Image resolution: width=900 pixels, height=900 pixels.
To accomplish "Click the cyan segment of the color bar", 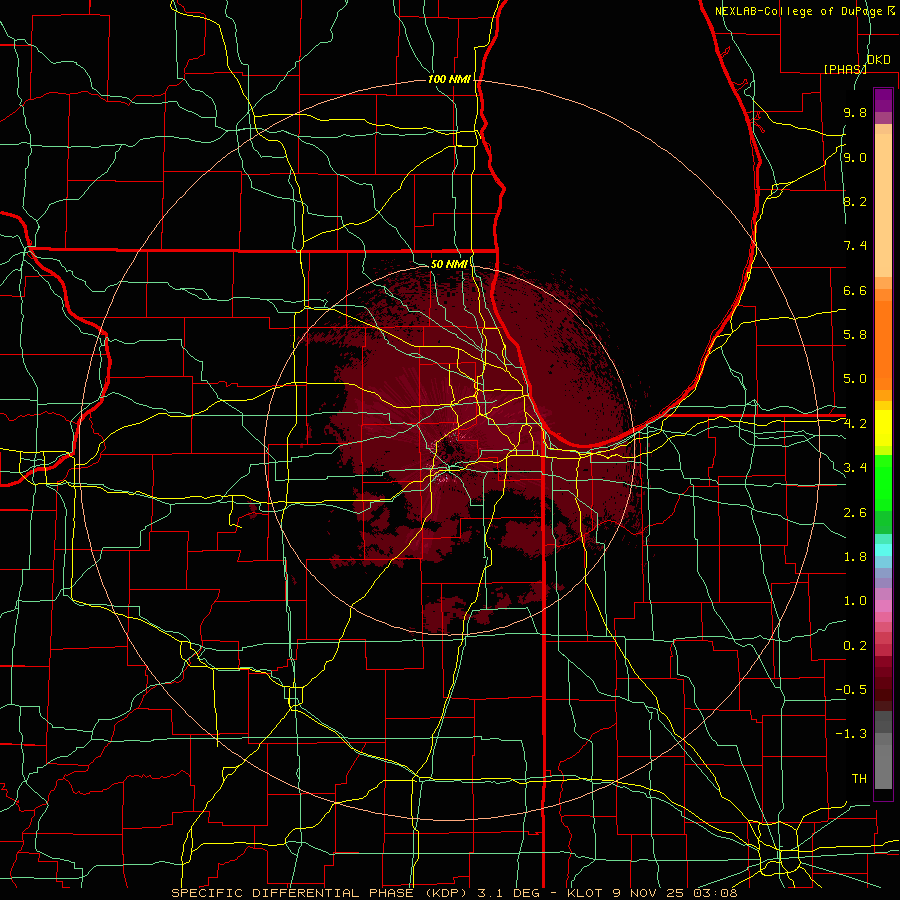I will tap(883, 550).
